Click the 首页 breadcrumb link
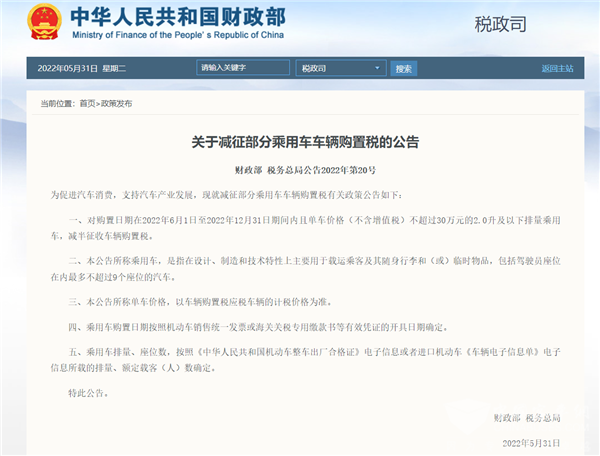600x456 pixels. [x=88, y=103]
